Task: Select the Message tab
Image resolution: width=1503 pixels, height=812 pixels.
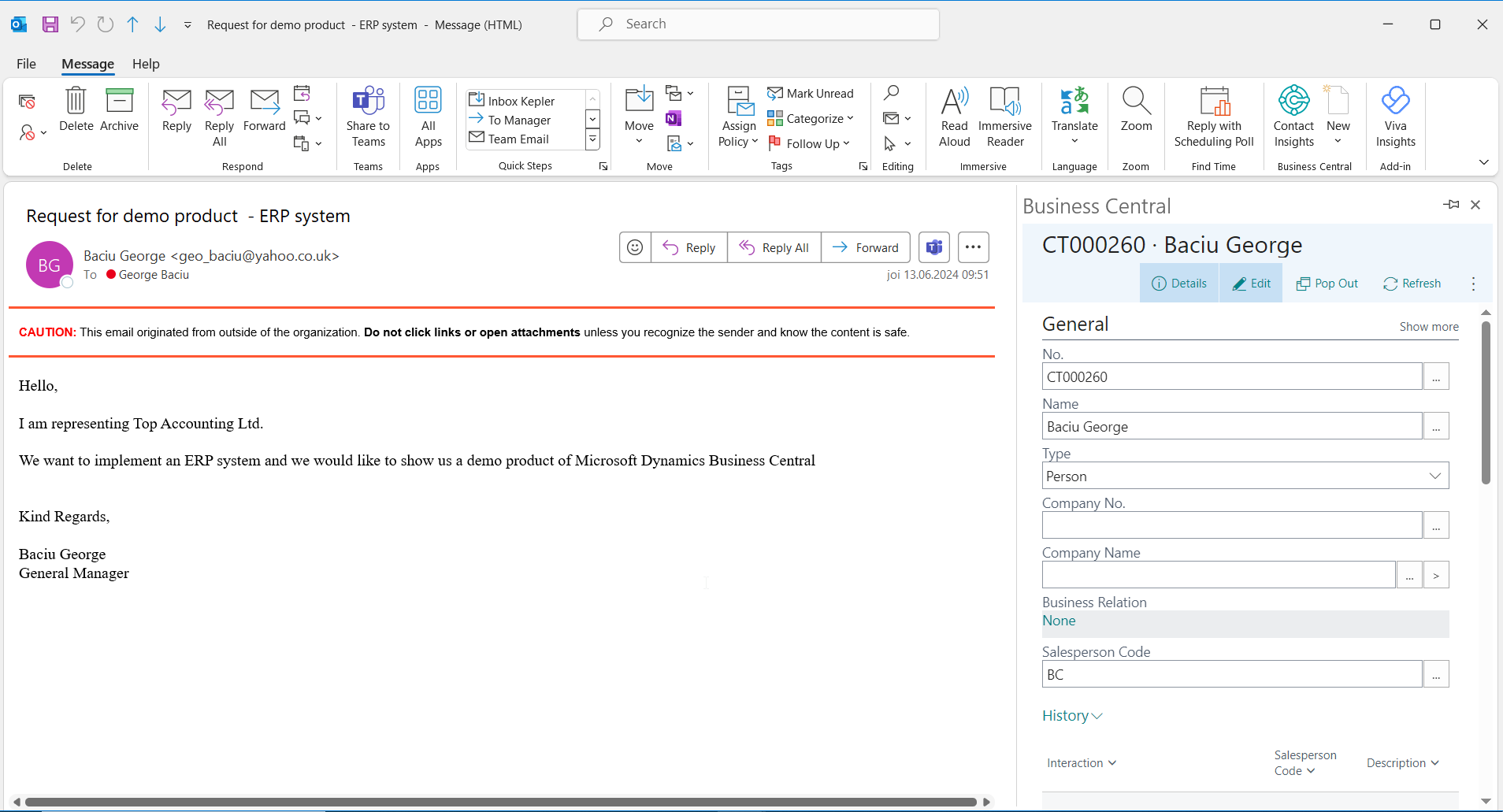Action: pos(88,64)
